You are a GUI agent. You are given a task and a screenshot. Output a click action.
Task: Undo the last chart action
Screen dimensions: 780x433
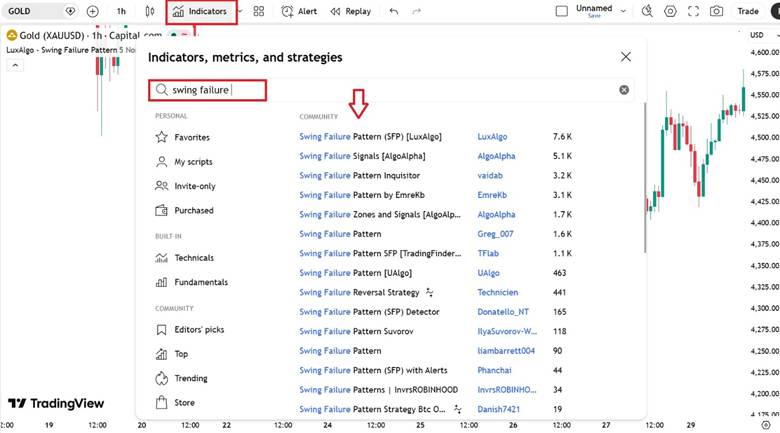point(394,11)
